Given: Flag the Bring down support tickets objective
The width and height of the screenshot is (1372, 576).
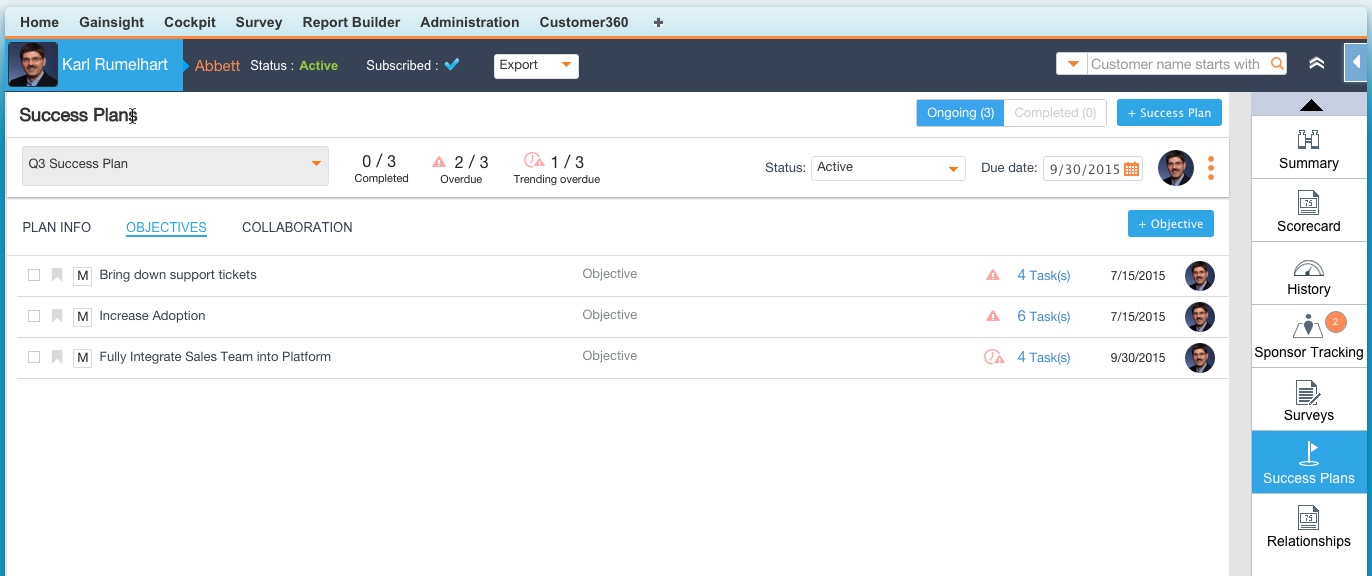Looking at the screenshot, I should point(58,274).
